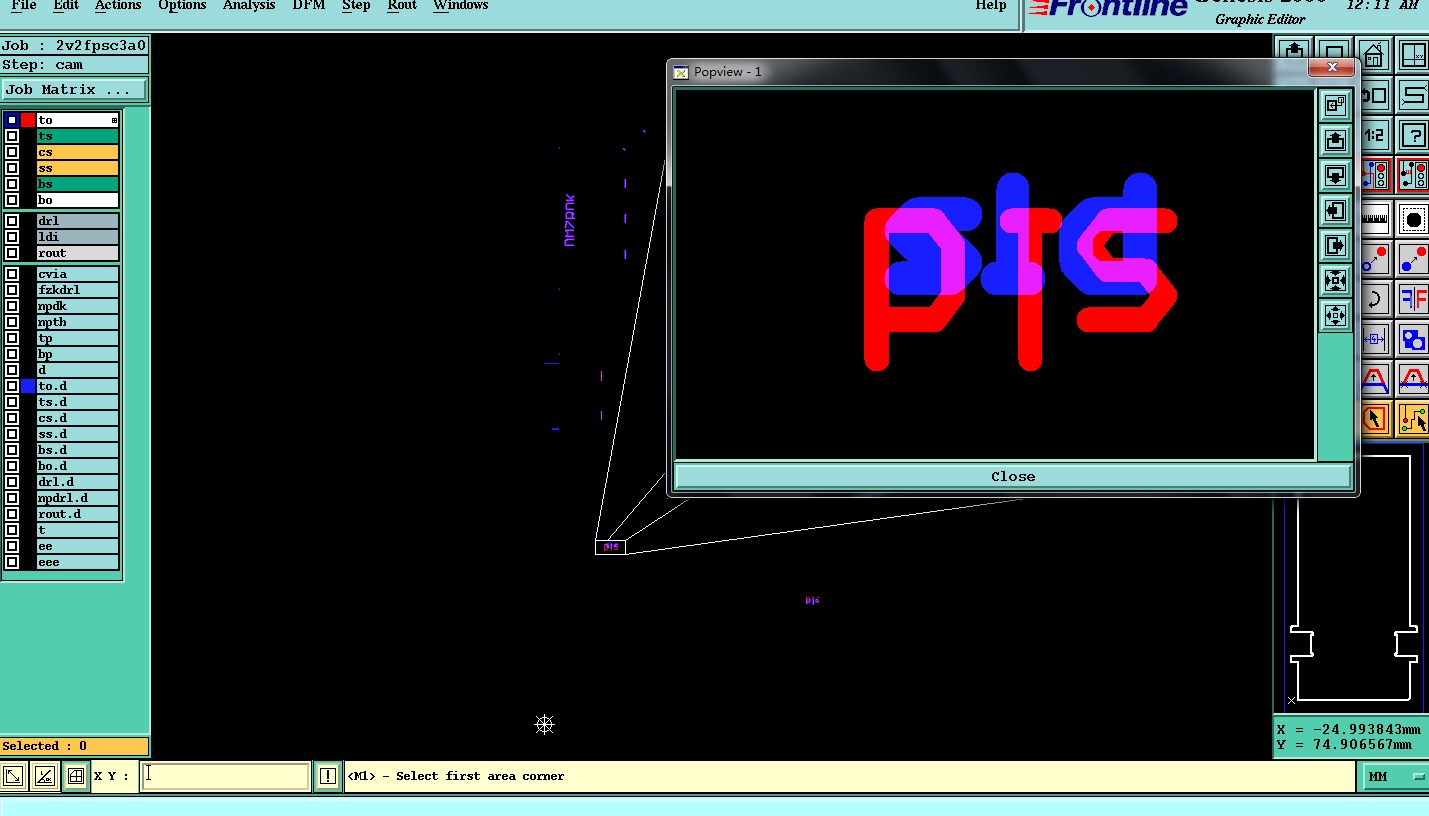Viewport: 1429px width, 816px height.
Task: Click the Selected : 0 status label
Action: point(74,746)
